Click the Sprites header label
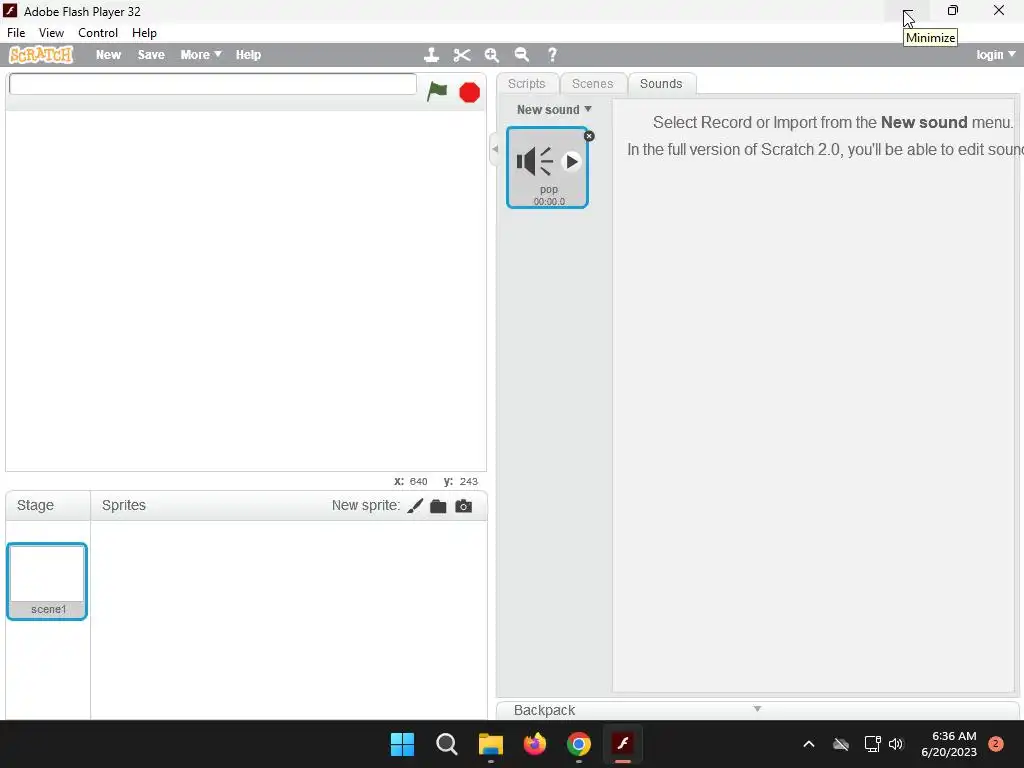The width and height of the screenshot is (1024, 768). pos(123,505)
